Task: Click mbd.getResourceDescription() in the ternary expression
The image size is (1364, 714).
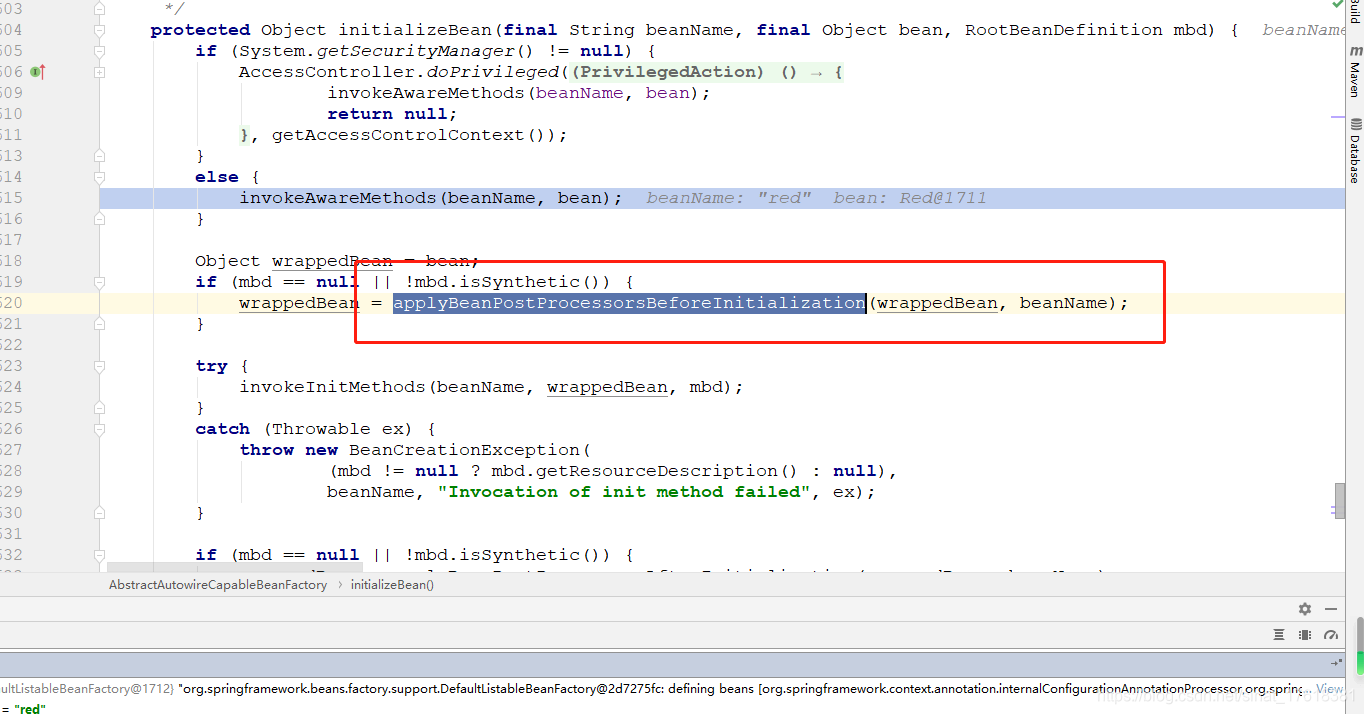Action: (x=644, y=471)
